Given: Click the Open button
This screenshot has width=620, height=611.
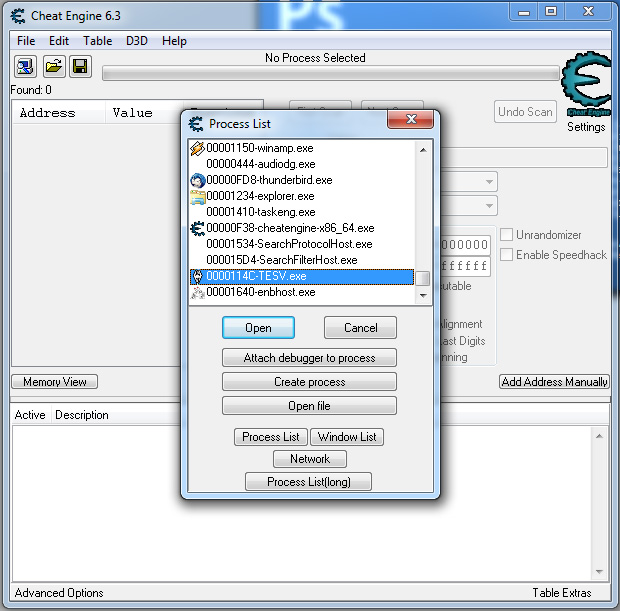Looking at the screenshot, I should [x=258, y=327].
